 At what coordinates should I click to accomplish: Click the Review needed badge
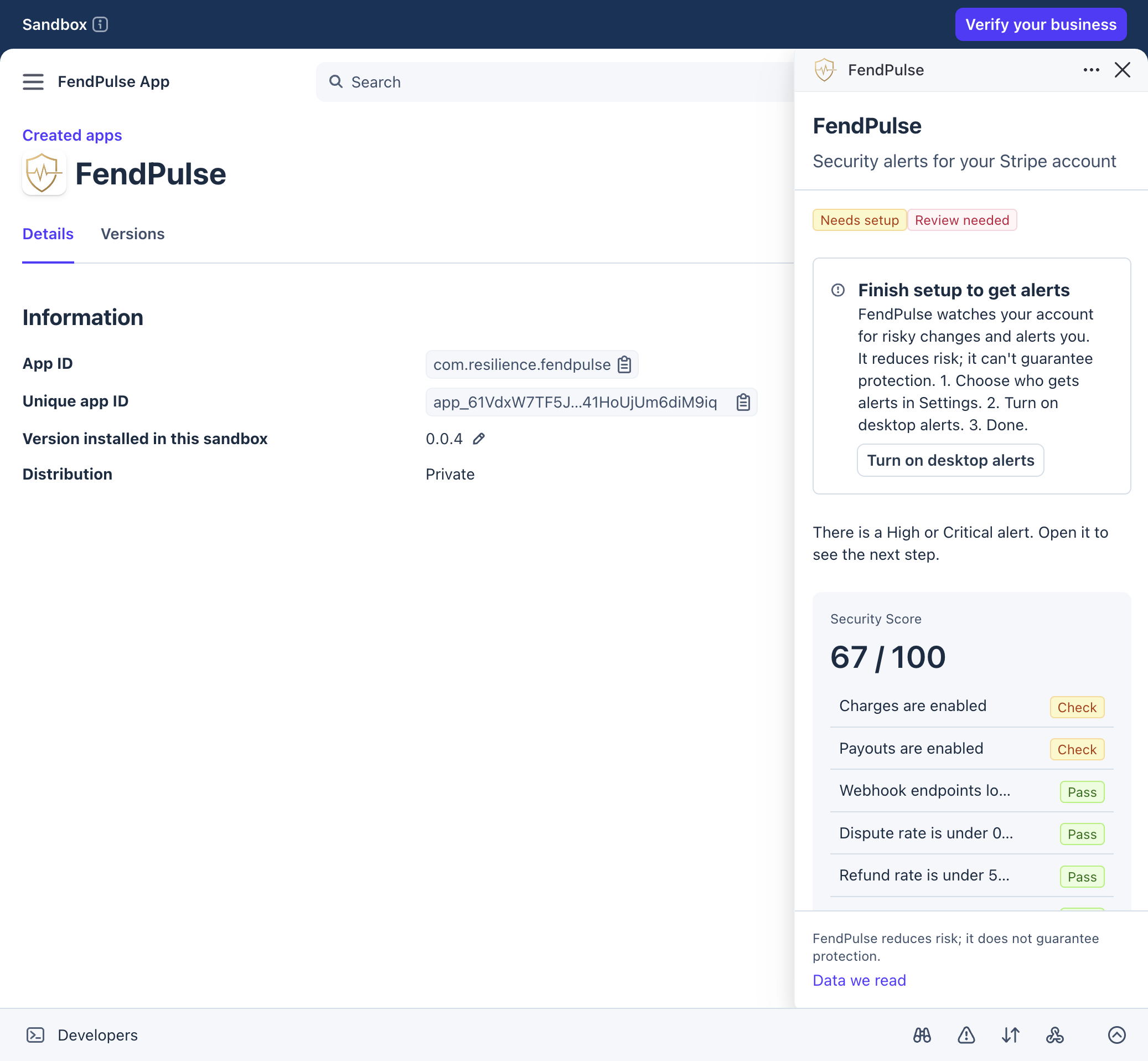[x=962, y=220]
